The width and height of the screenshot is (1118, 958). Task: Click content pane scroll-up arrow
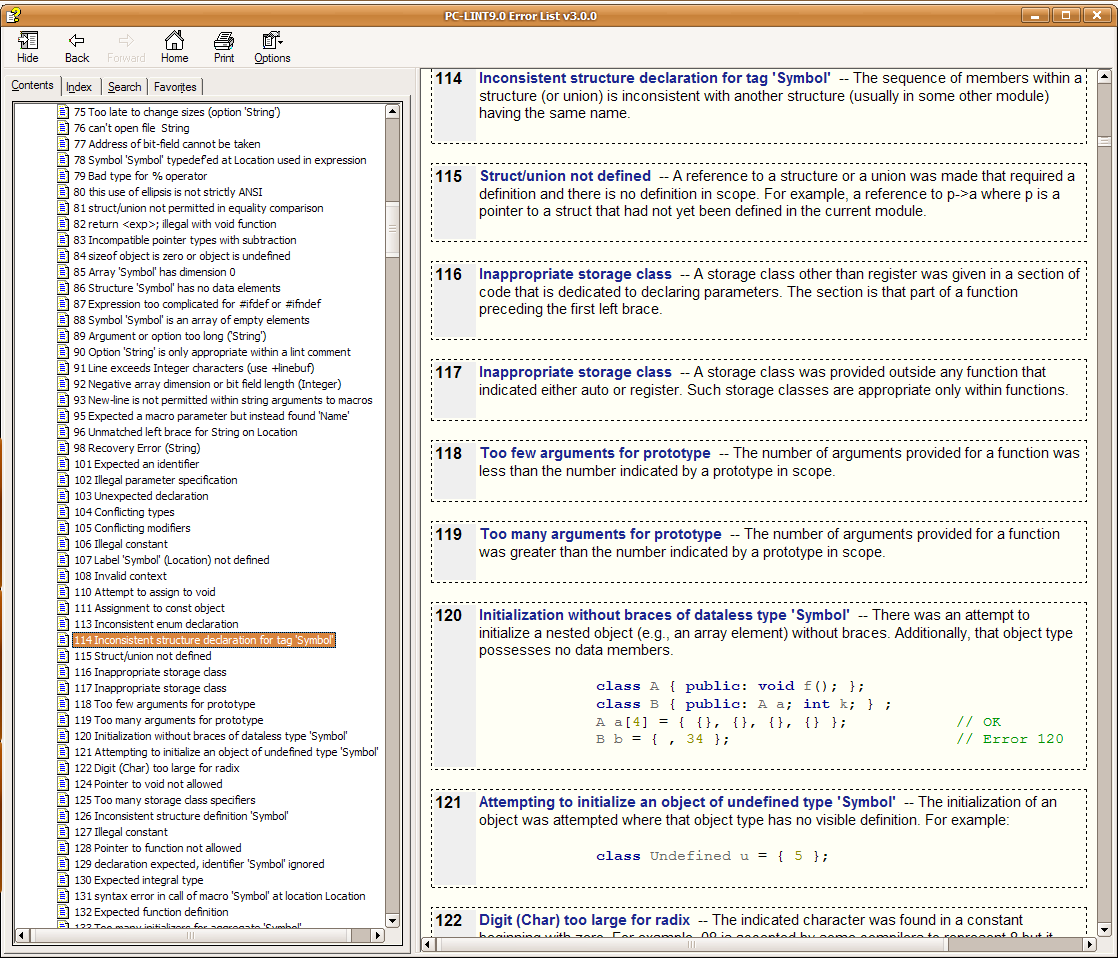tap(1104, 76)
